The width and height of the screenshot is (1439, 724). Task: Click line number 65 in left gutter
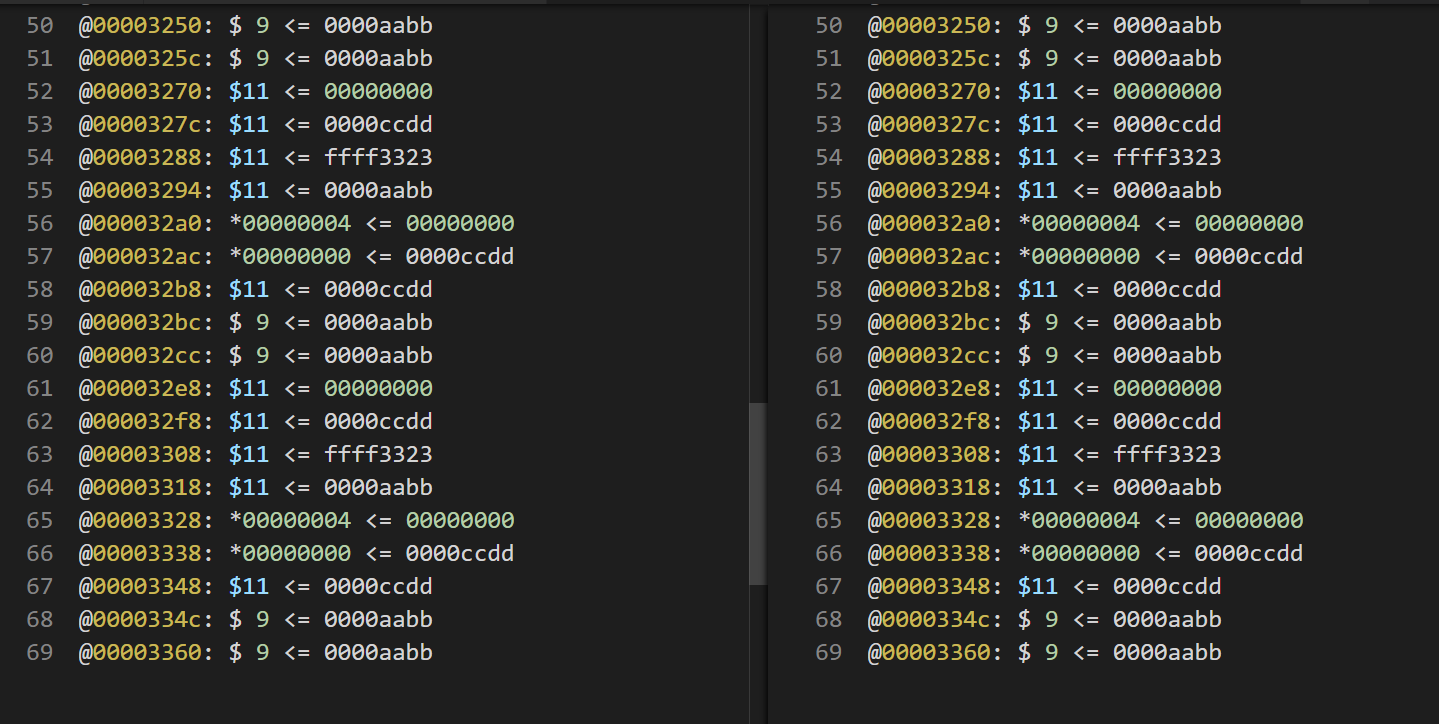coord(39,521)
